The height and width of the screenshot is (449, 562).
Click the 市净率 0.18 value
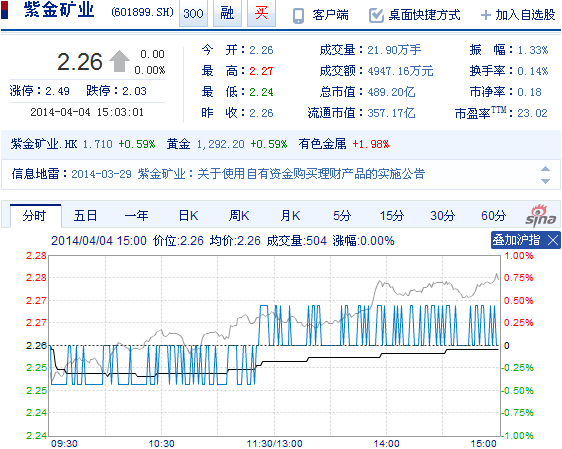tap(529, 92)
